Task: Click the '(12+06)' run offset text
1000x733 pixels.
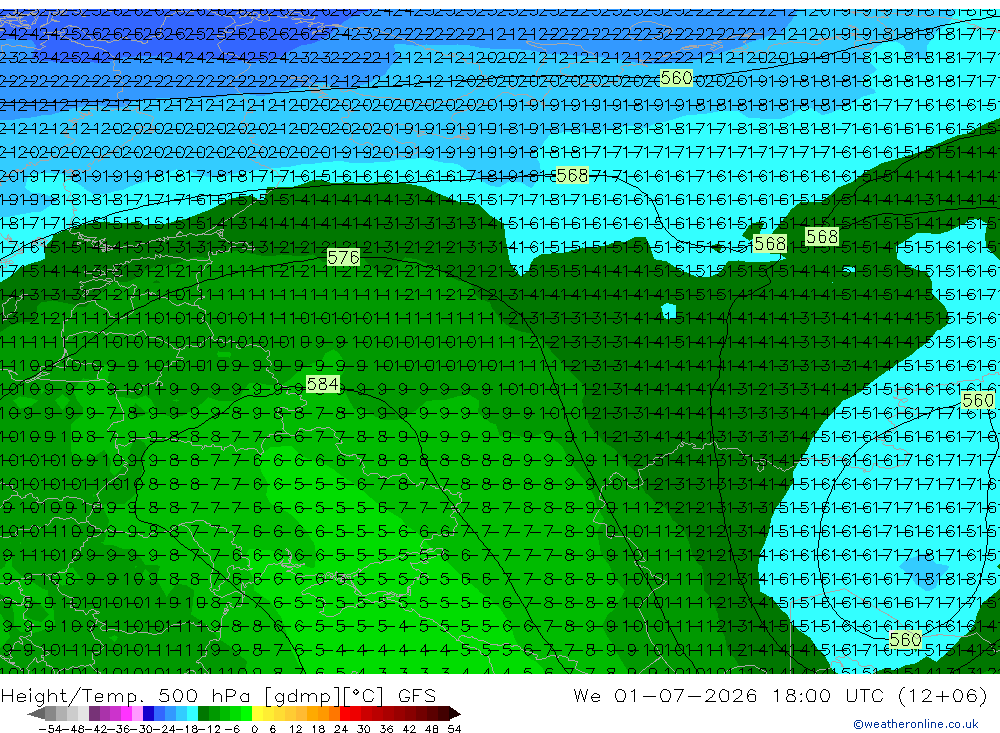Action: pyautogui.click(x=943, y=695)
